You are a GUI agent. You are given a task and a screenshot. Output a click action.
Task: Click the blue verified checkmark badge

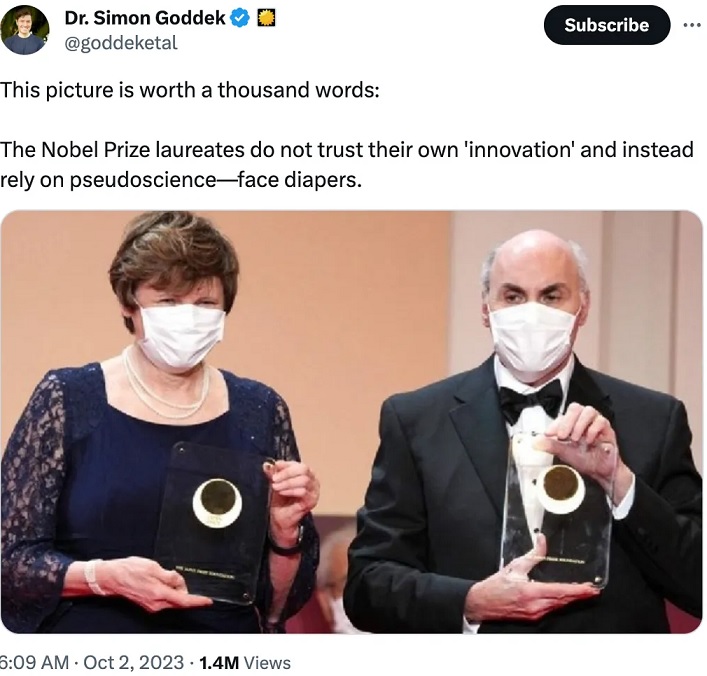[240, 18]
